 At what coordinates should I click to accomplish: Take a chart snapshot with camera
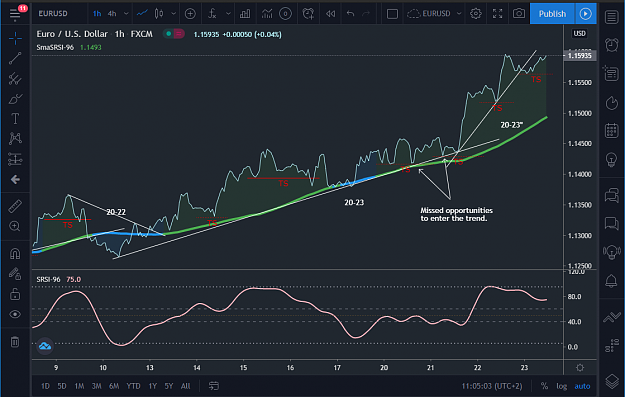pos(519,14)
